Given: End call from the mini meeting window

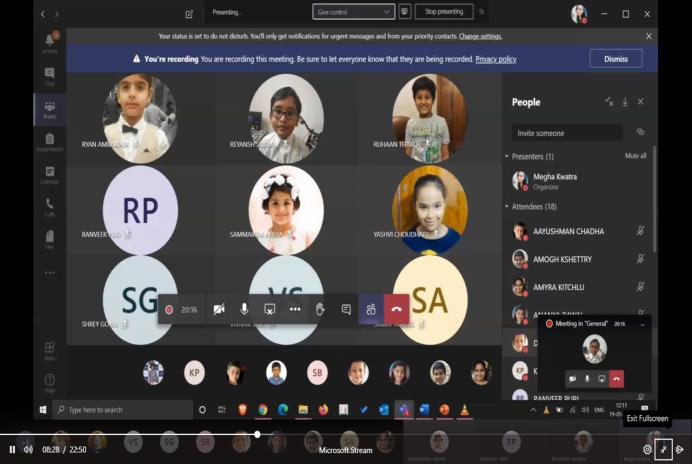Looking at the screenshot, I should tap(617, 379).
